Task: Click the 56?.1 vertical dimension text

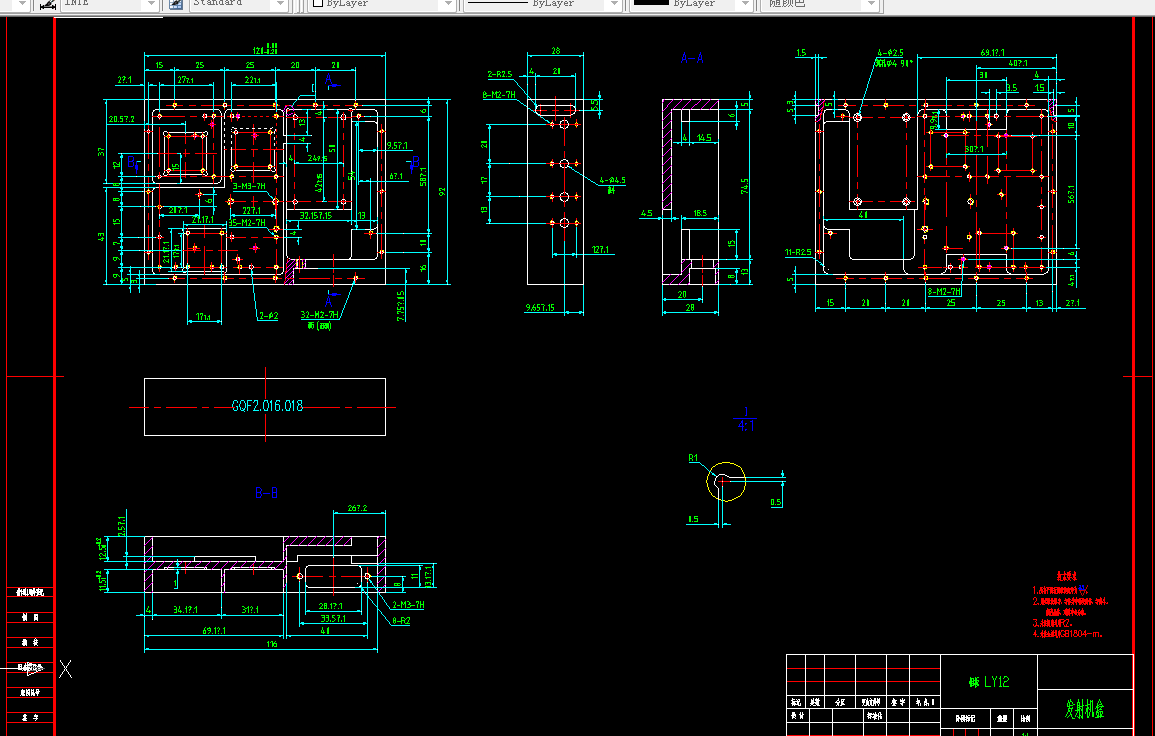Action: 1071,193
